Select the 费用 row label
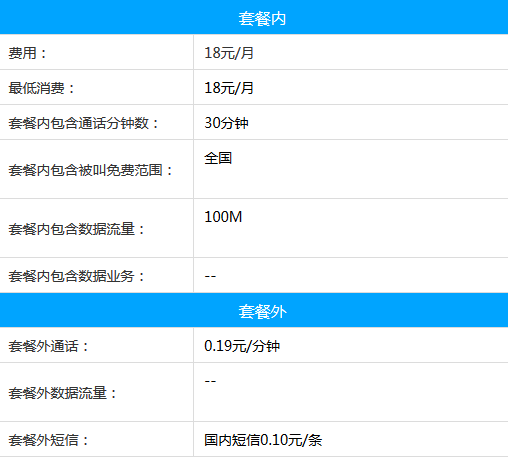The image size is (508, 461). point(28,53)
